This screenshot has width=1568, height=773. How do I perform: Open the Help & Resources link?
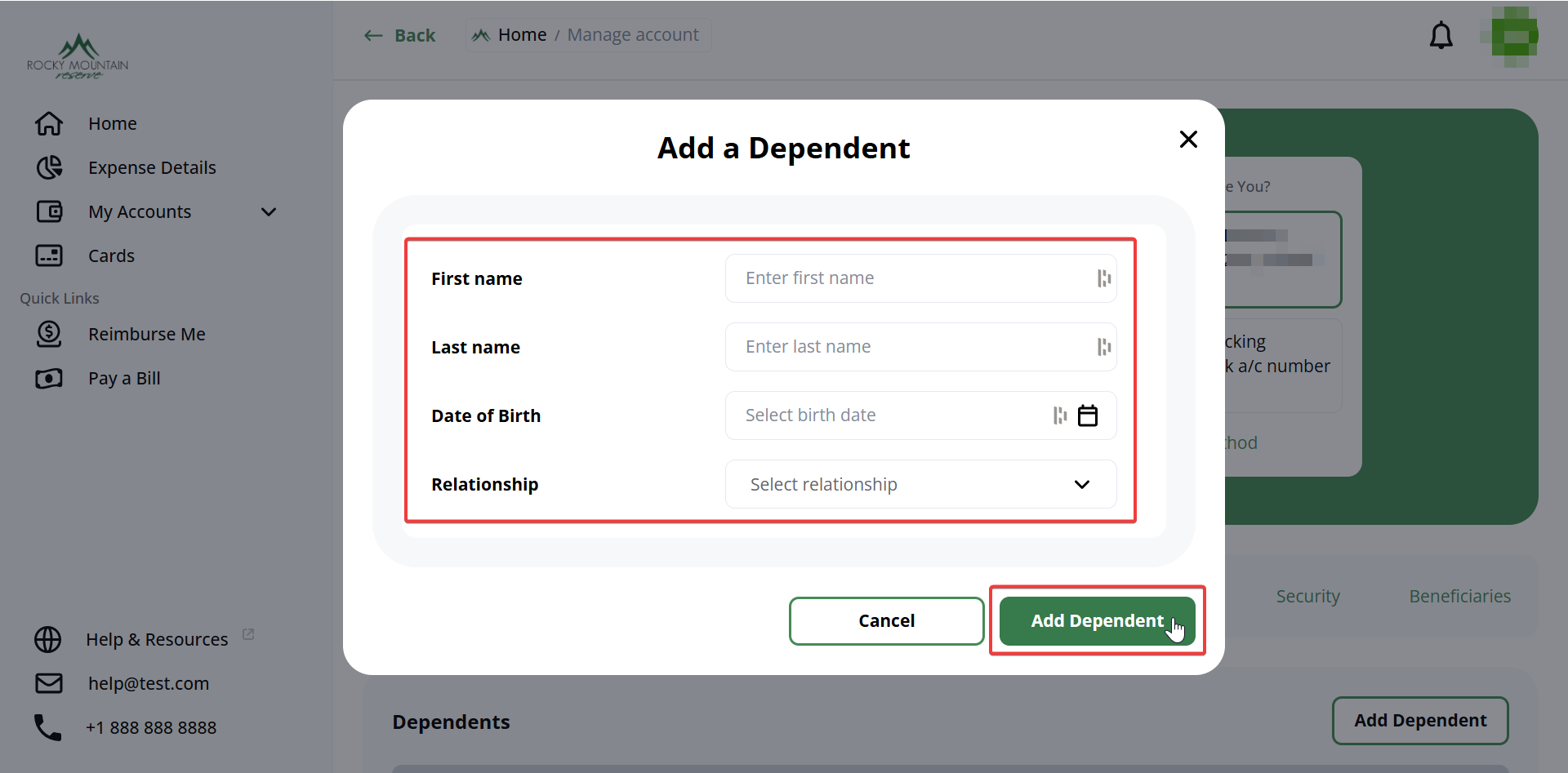pos(157,640)
